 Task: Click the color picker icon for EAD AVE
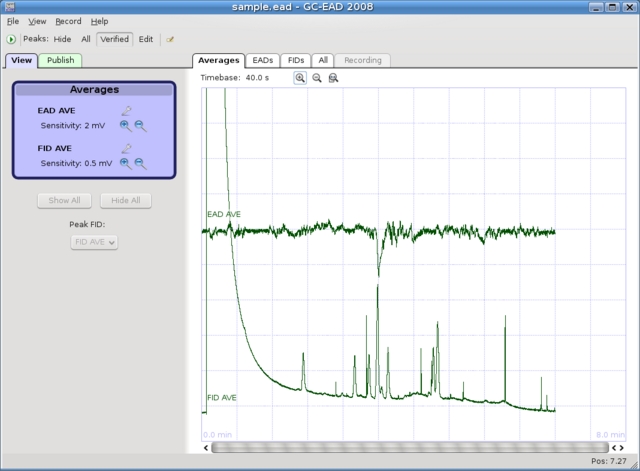pyautogui.click(x=126, y=111)
